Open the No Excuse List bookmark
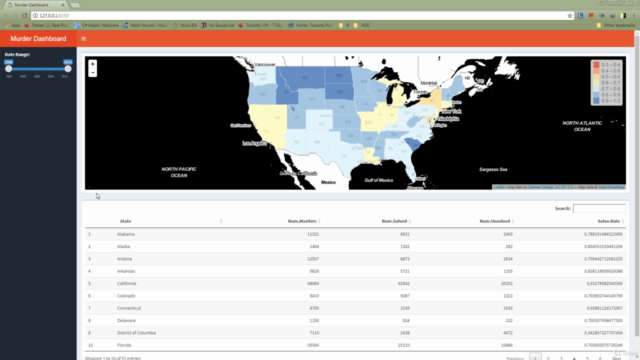 click(x=218, y=25)
